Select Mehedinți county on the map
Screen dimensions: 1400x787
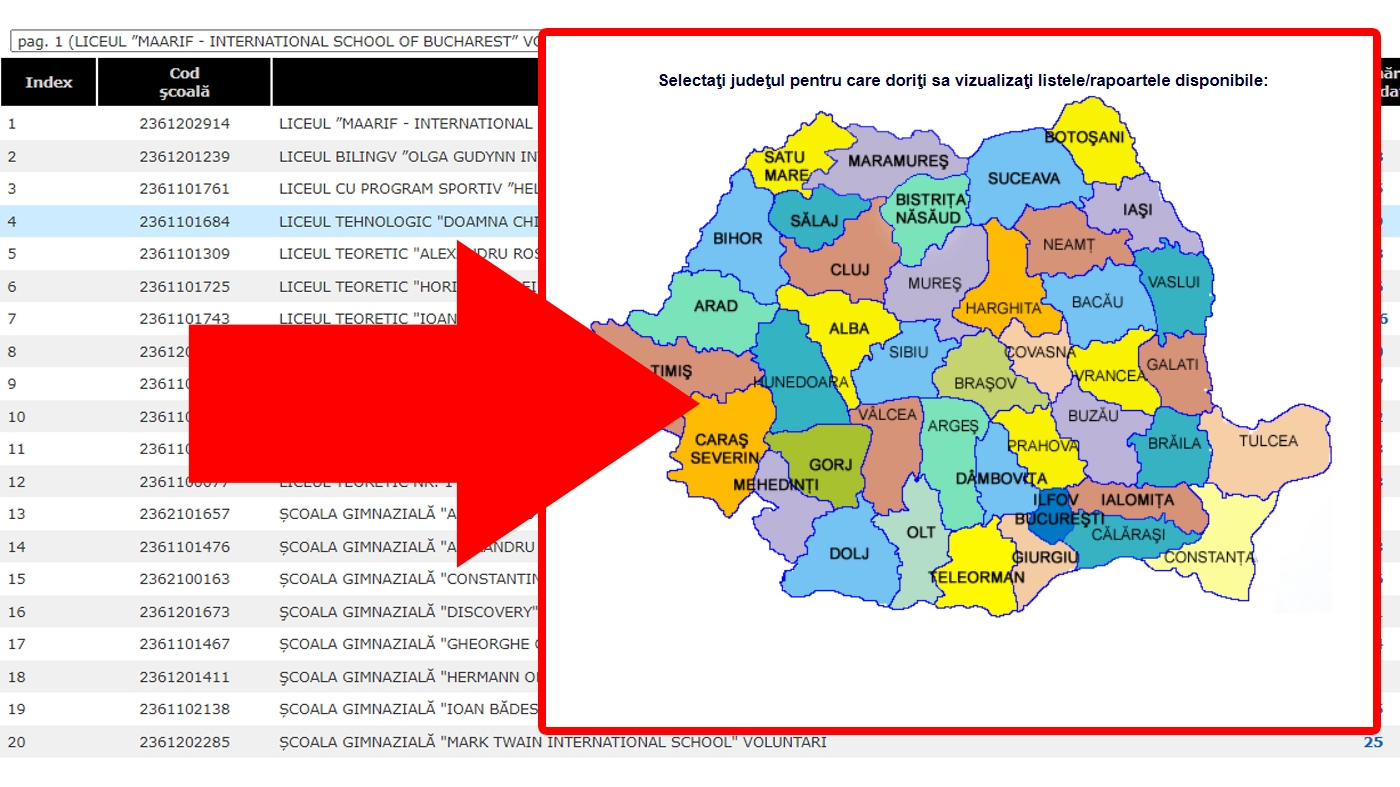pyautogui.click(x=776, y=485)
